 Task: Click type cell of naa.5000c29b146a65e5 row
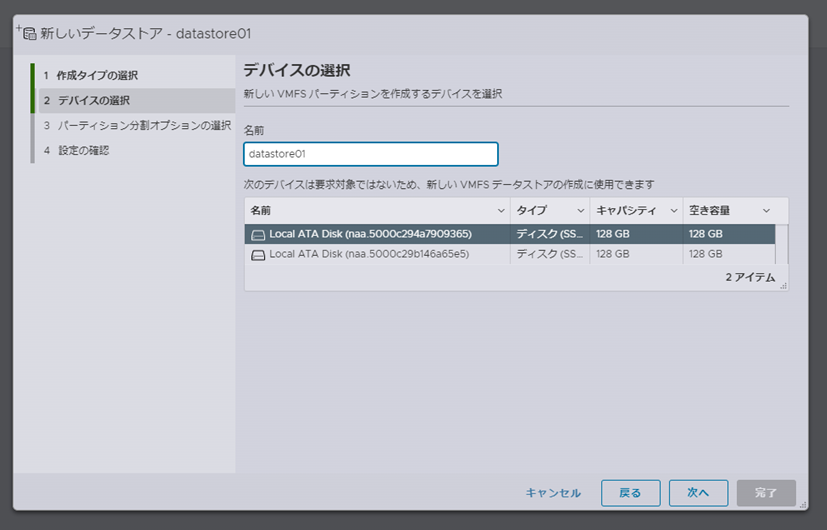550,254
